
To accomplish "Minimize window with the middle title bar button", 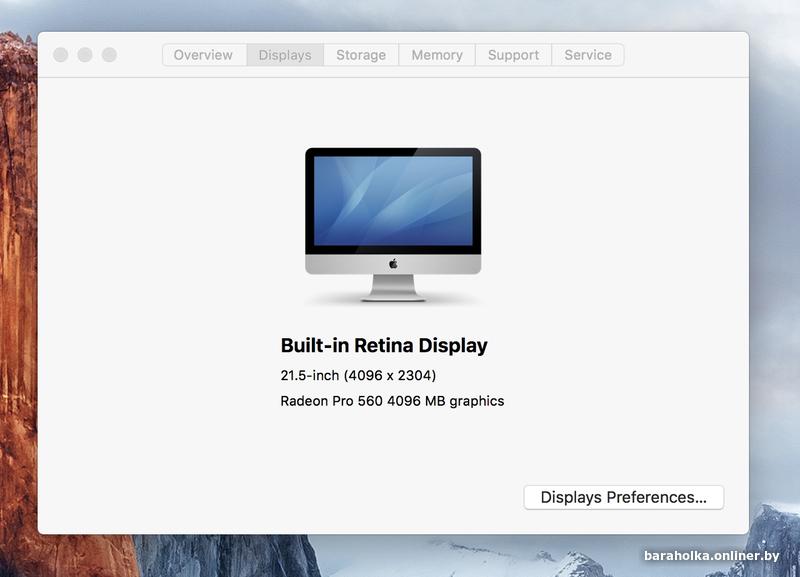I will click(85, 55).
